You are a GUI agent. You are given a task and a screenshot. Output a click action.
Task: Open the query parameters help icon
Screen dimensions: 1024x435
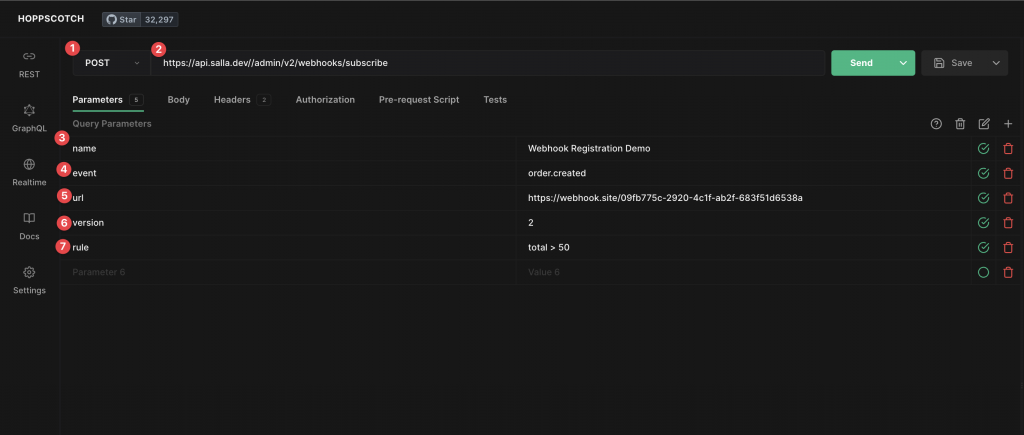[x=936, y=123]
